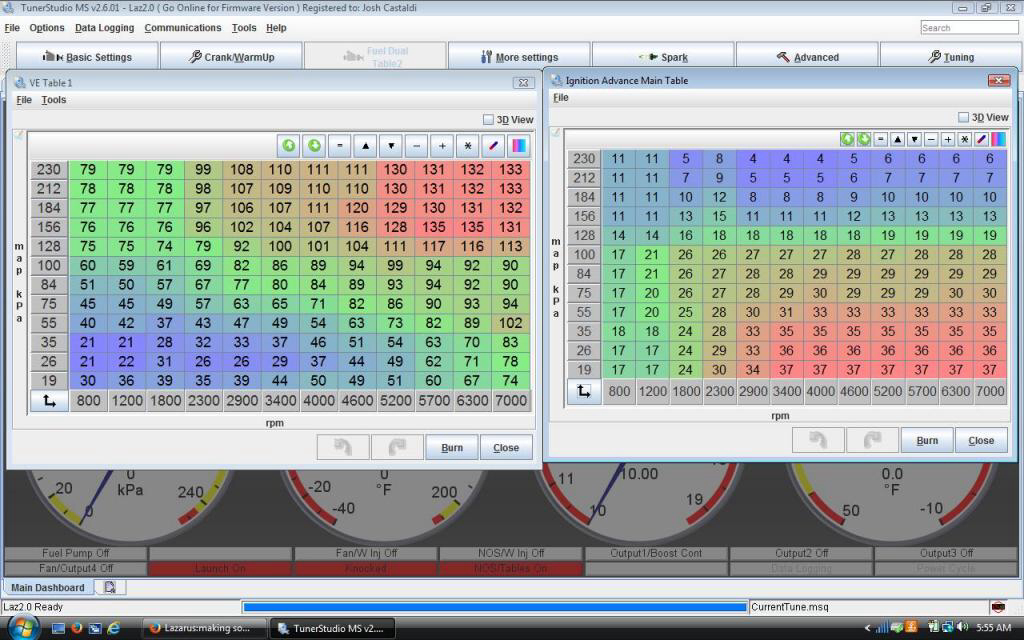Enable 3D View checkbox in VE Table 1
Screen dimensions: 1024x640
click(x=489, y=120)
